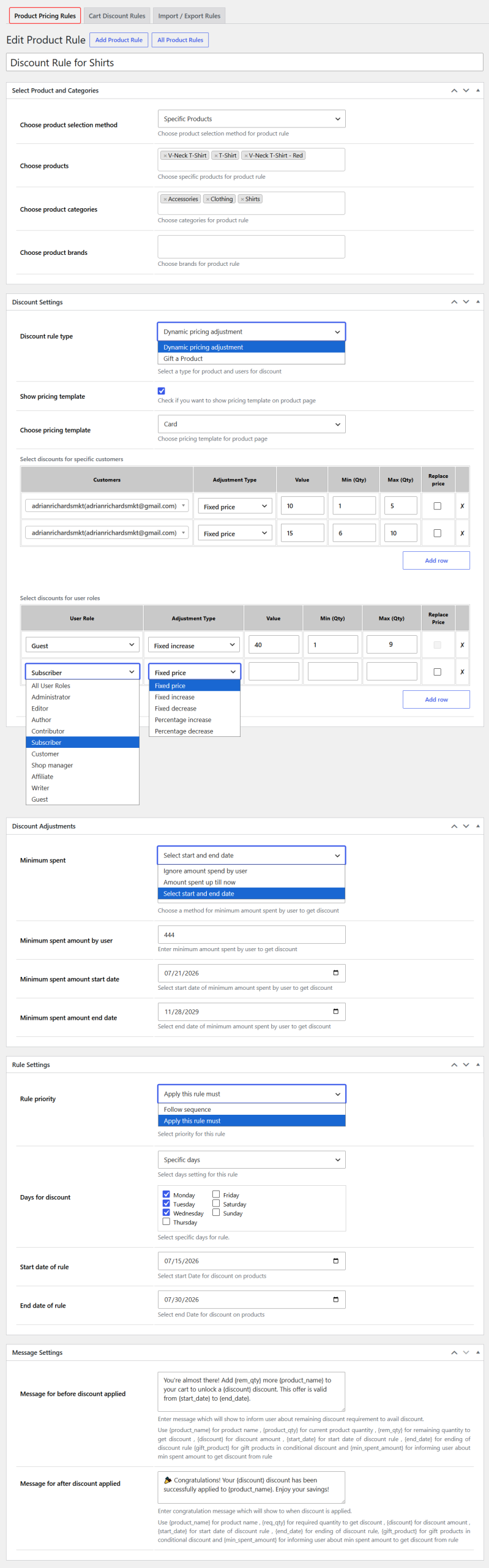The width and height of the screenshot is (489, 1568).
Task: Uncheck Monday checkbox
Action: (x=166, y=1194)
